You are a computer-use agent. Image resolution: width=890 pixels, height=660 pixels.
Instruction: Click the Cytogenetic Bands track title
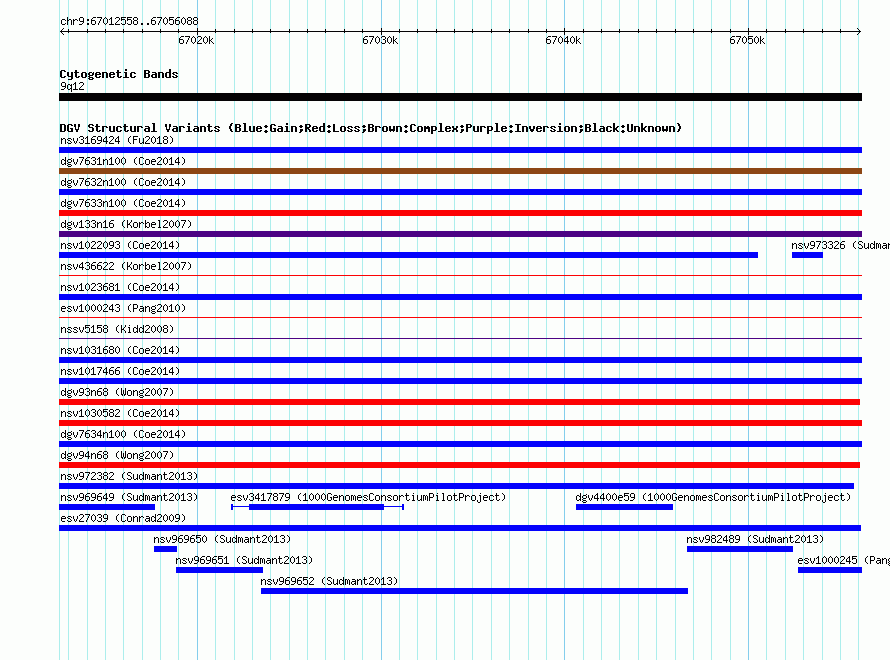coord(119,74)
